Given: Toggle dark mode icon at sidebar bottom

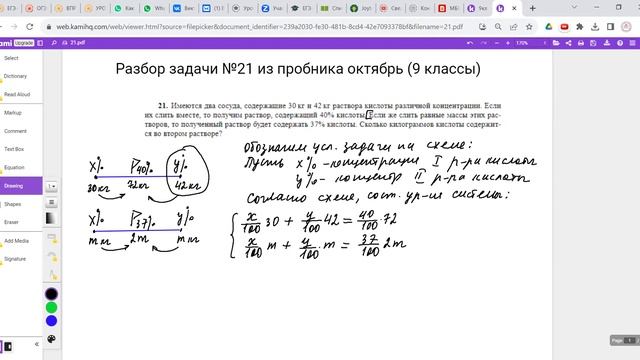Looking at the screenshot, I should 8,347.
